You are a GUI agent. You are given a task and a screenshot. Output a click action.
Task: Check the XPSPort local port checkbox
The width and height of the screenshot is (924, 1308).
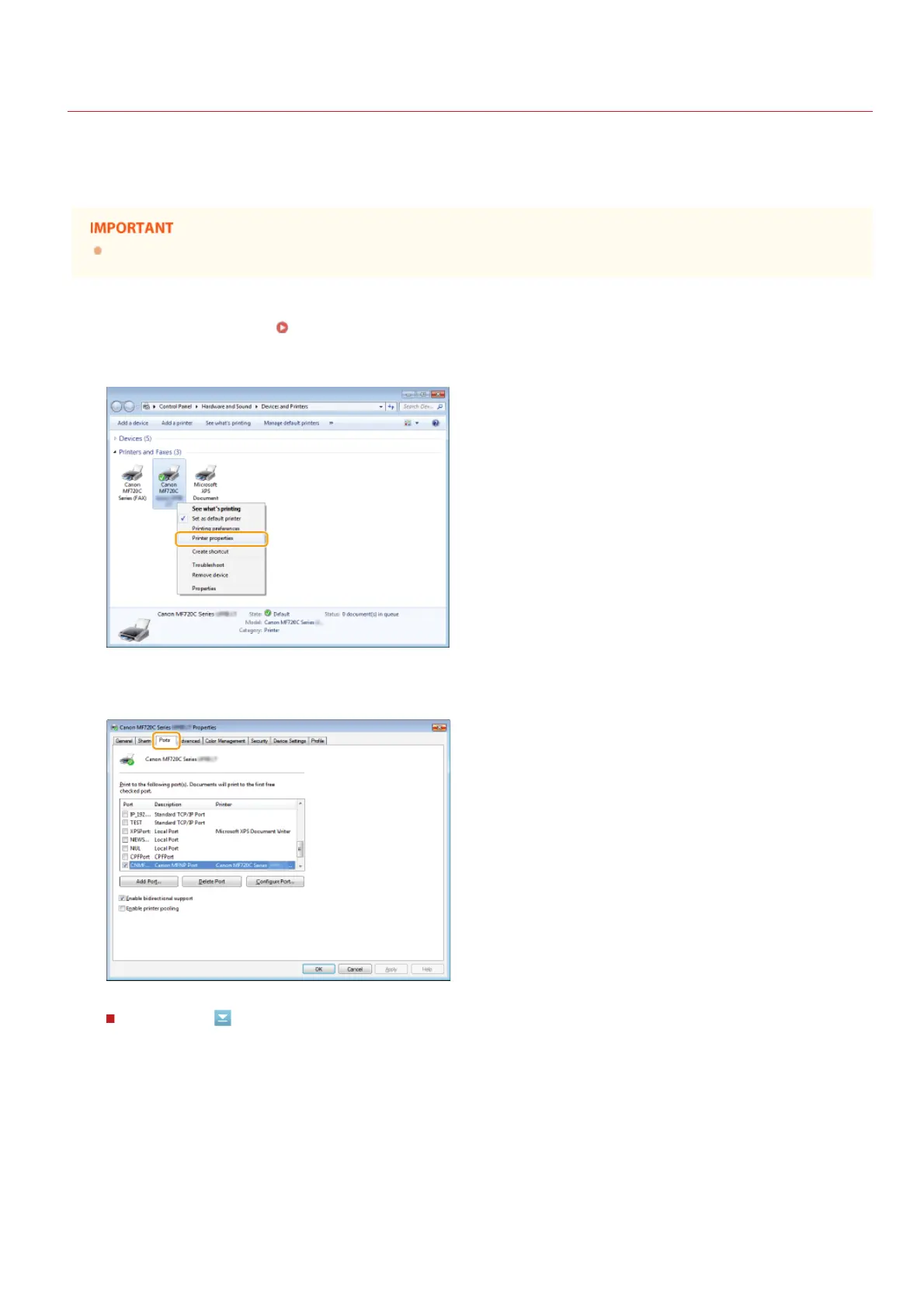click(x=125, y=831)
